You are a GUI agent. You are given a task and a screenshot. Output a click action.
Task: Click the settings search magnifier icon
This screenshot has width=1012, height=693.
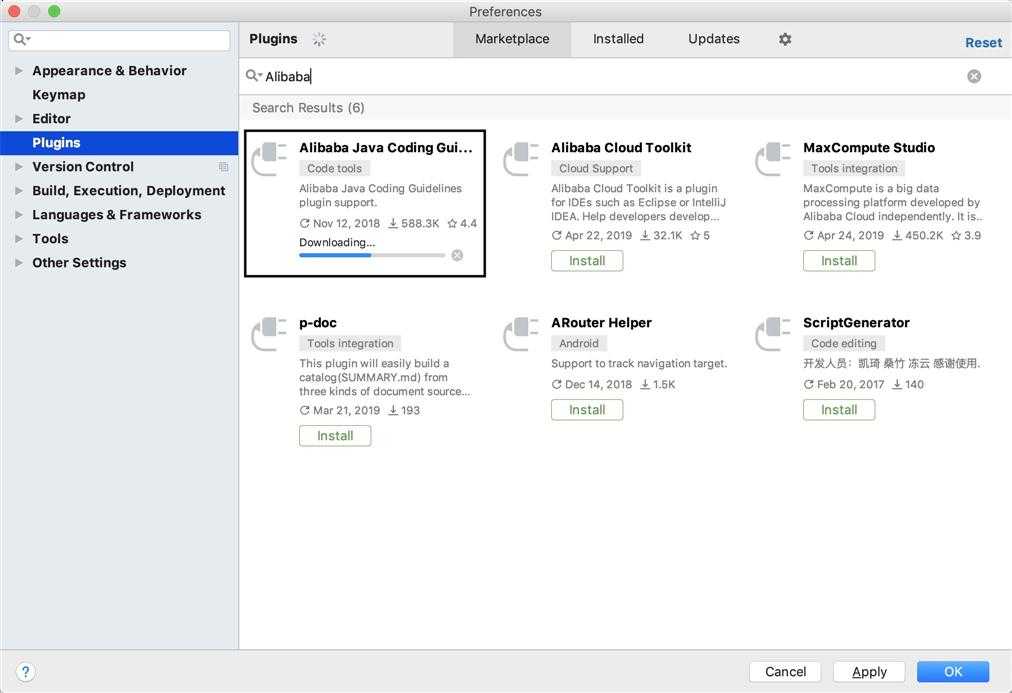(x=22, y=39)
